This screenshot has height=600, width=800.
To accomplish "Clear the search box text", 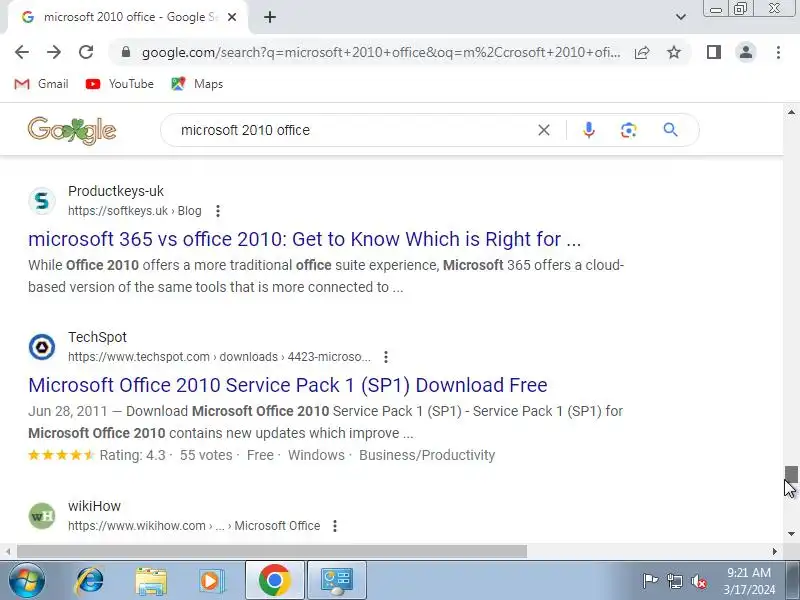I will pos(544,130).
